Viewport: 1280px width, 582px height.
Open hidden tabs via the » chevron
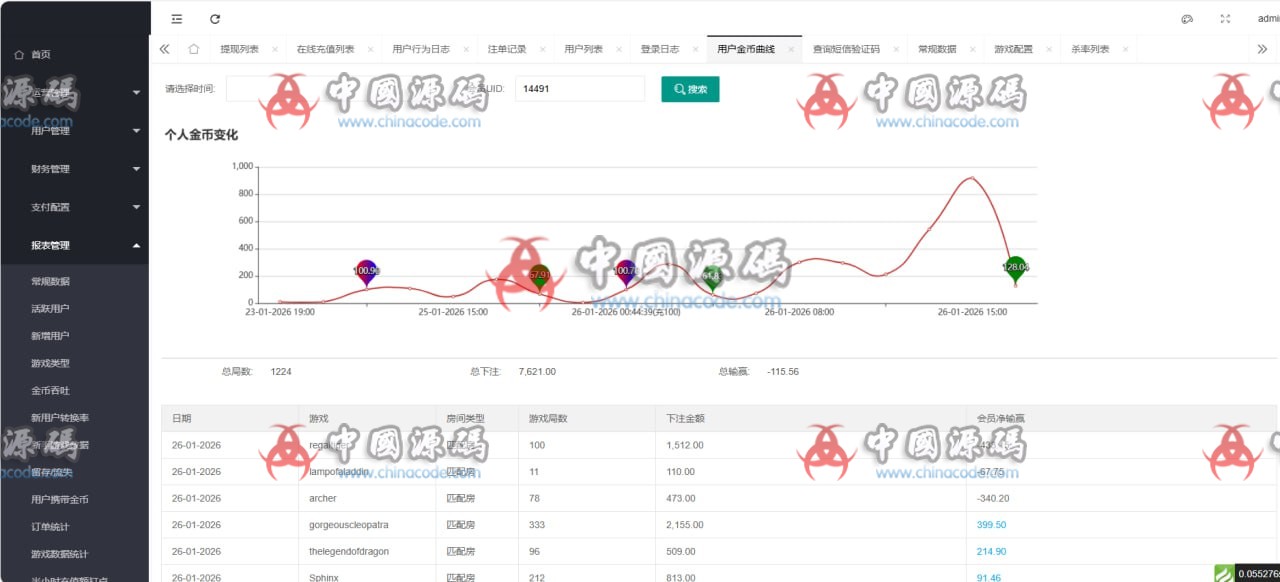click(x=1263, y=47)
